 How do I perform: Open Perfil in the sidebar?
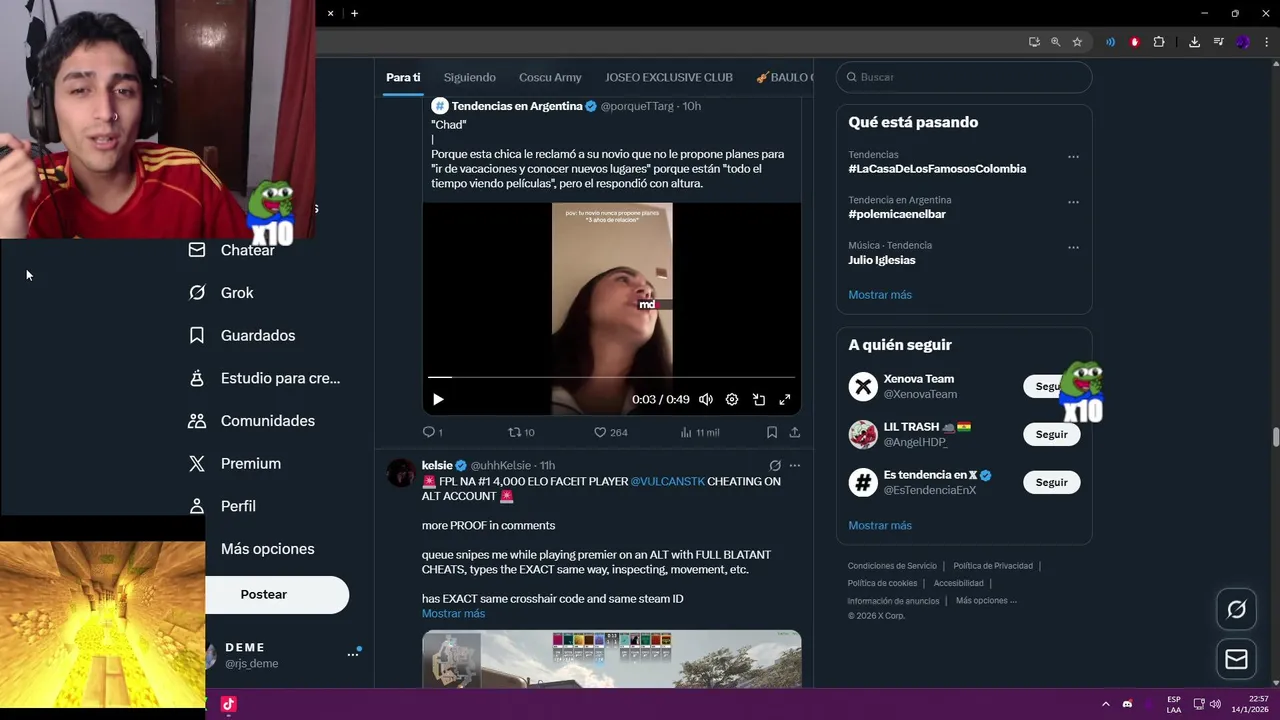(x=221, y=506)
